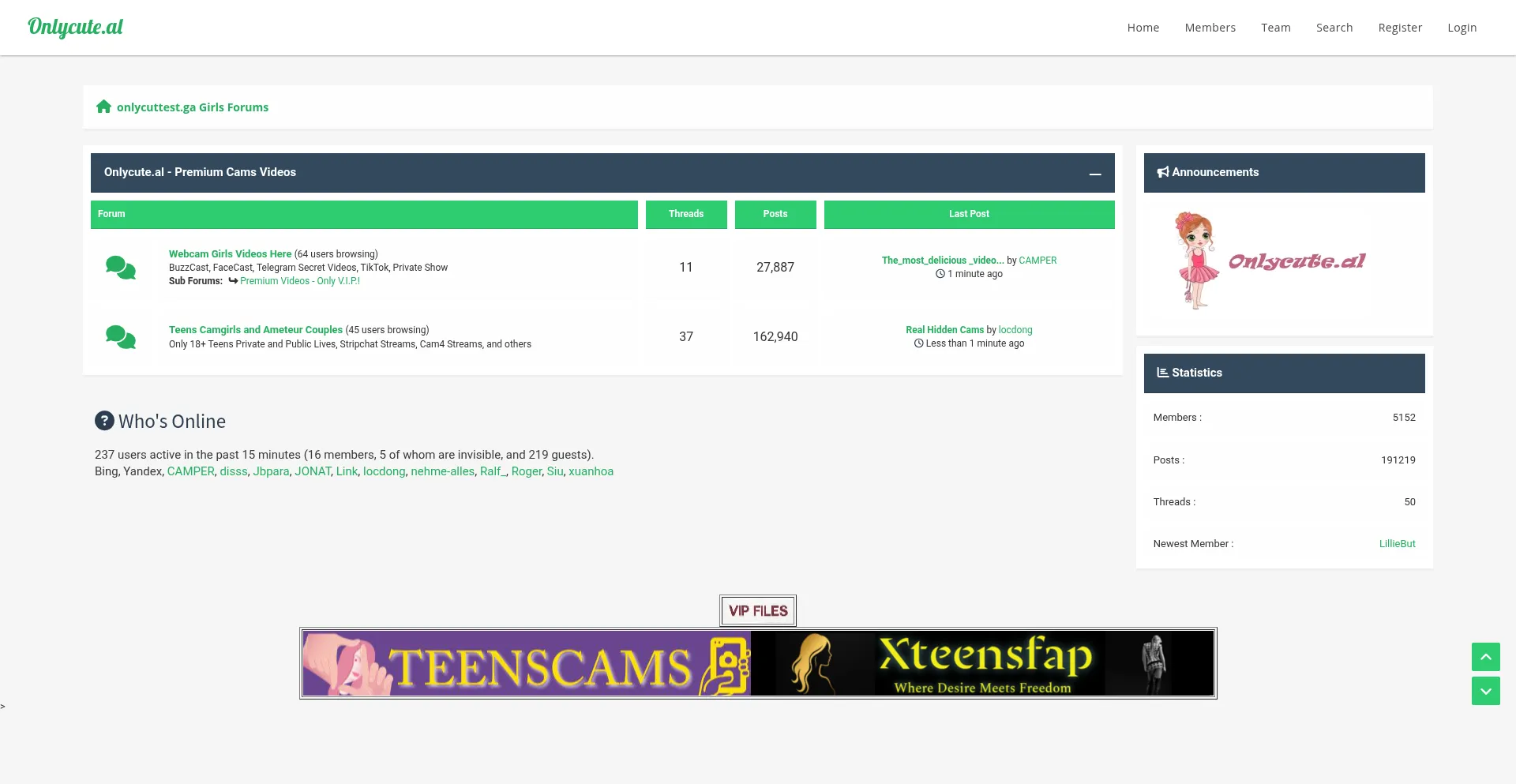1516x784 pixels.
Task: View JONAT profile in online list
Action: click(313, 471)
